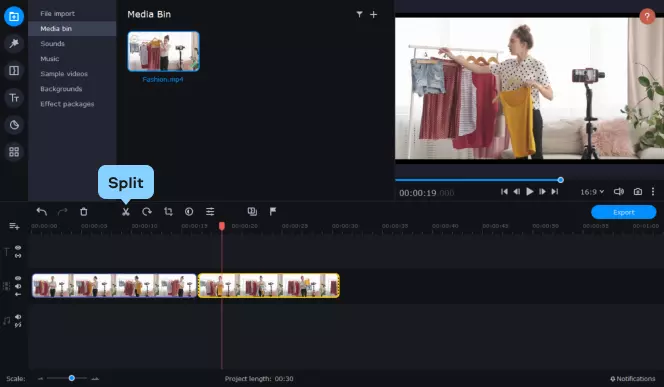Open the 16:9 aspect ratio dropdown
Image resolution: width=664 pixels, height=387 pixels.
pos(592,192)
